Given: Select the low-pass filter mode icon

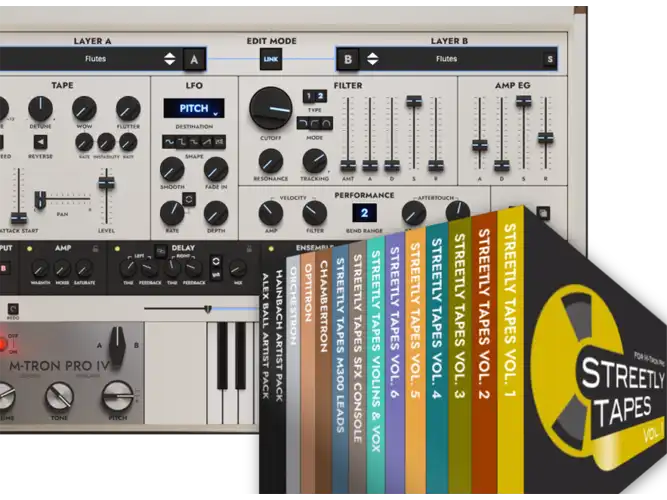Looking at the screenshot, I should 302,124.
